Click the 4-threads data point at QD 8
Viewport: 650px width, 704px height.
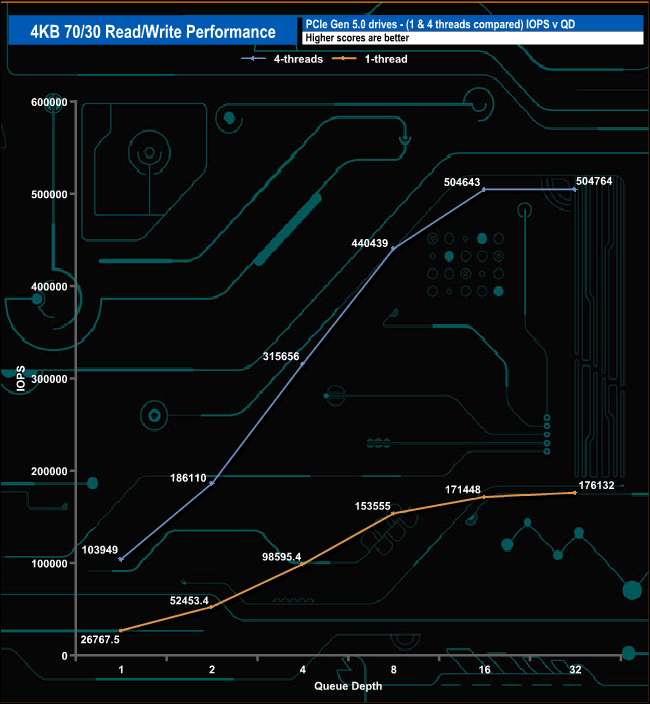click(x=393, y=248)
